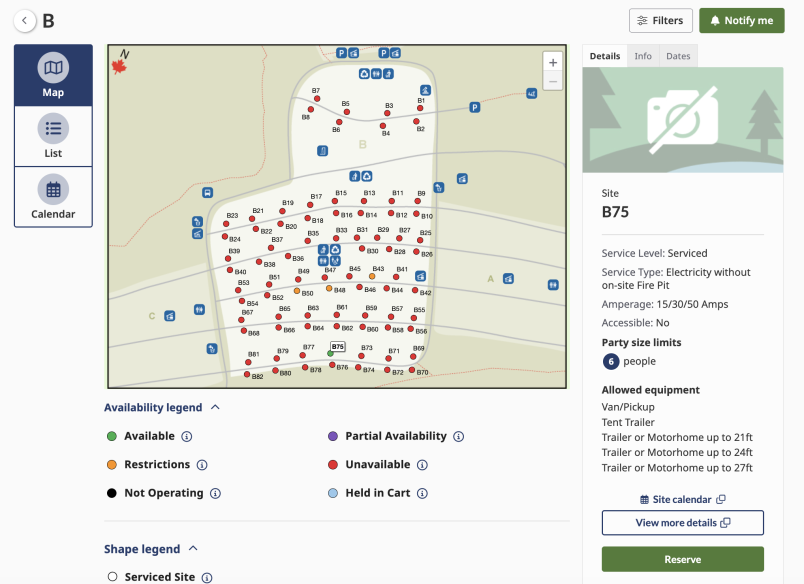Zoom in on the campground map

point(553,63)
